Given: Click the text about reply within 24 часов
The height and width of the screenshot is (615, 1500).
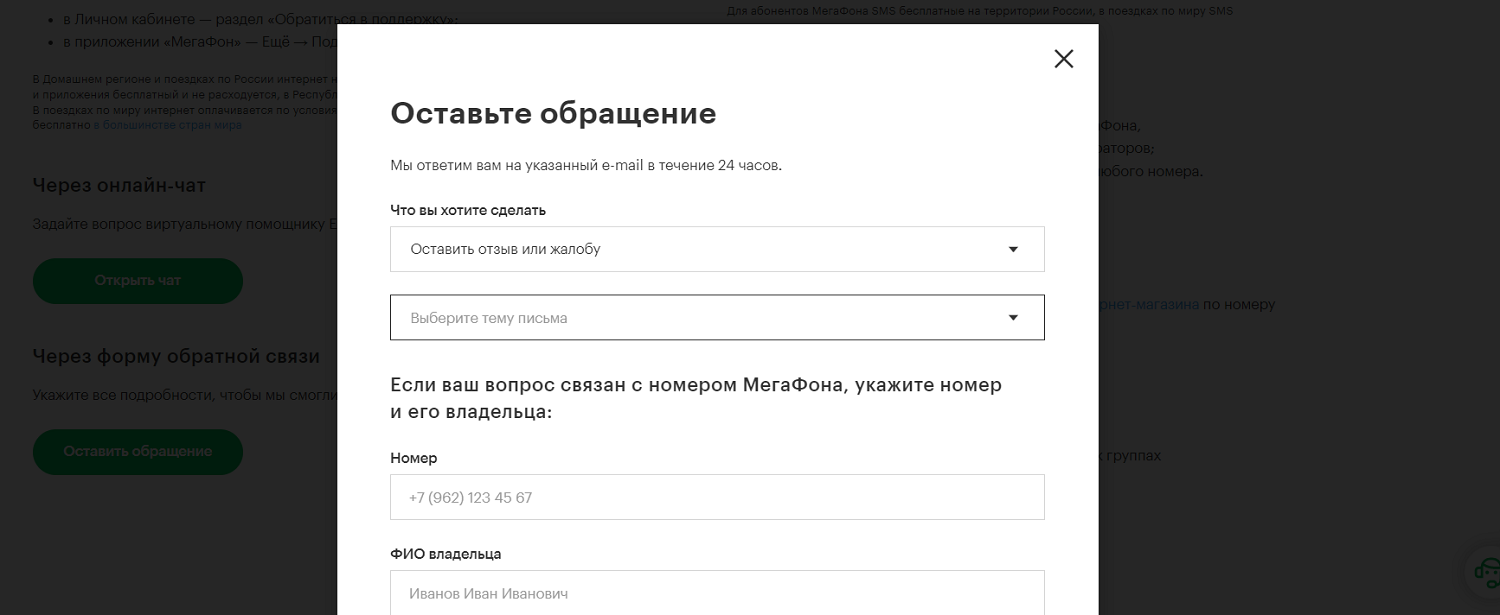Looking at the screenshot, I should [x=586, y=165].
